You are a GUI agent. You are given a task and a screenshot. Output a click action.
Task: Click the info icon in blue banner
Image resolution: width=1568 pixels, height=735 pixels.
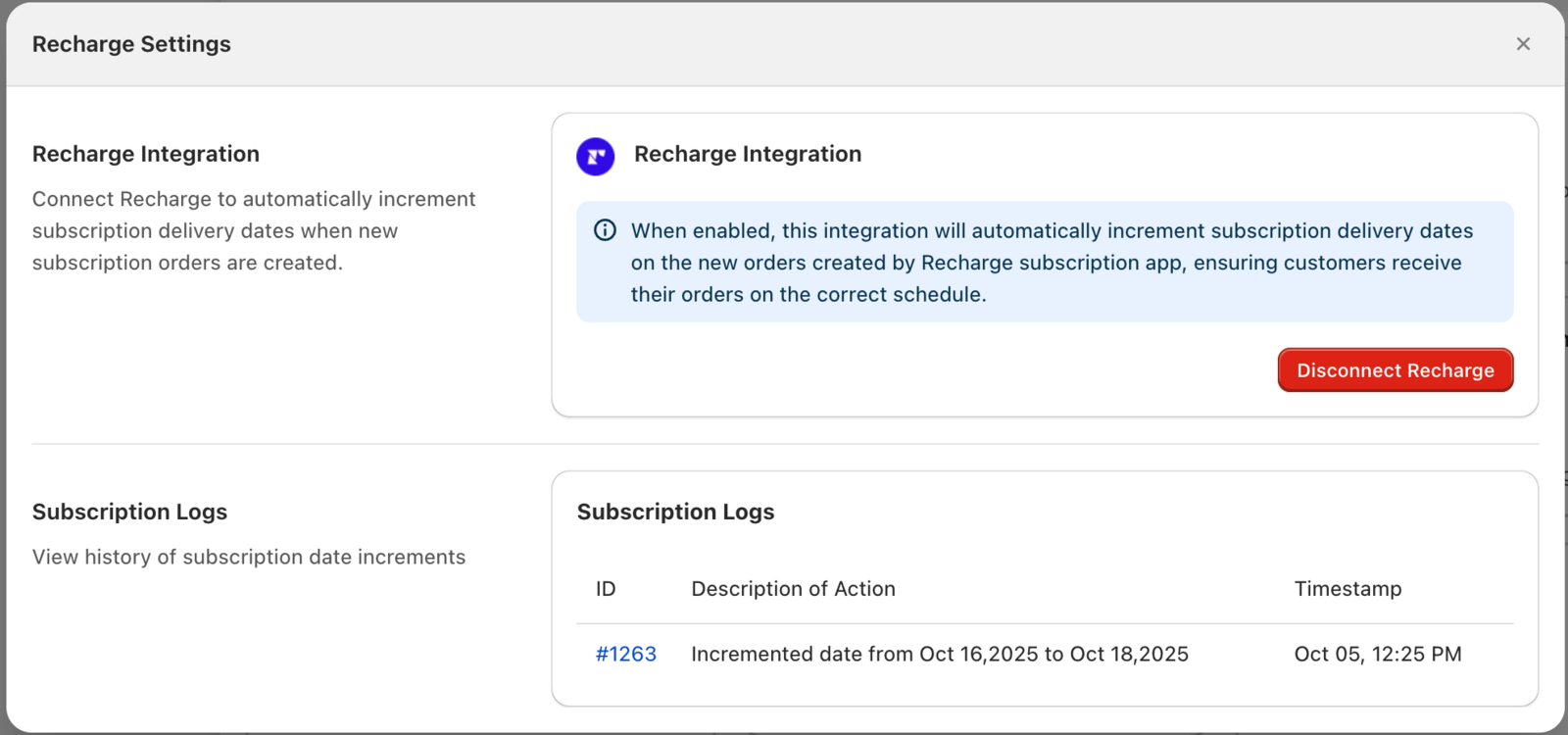606,230
